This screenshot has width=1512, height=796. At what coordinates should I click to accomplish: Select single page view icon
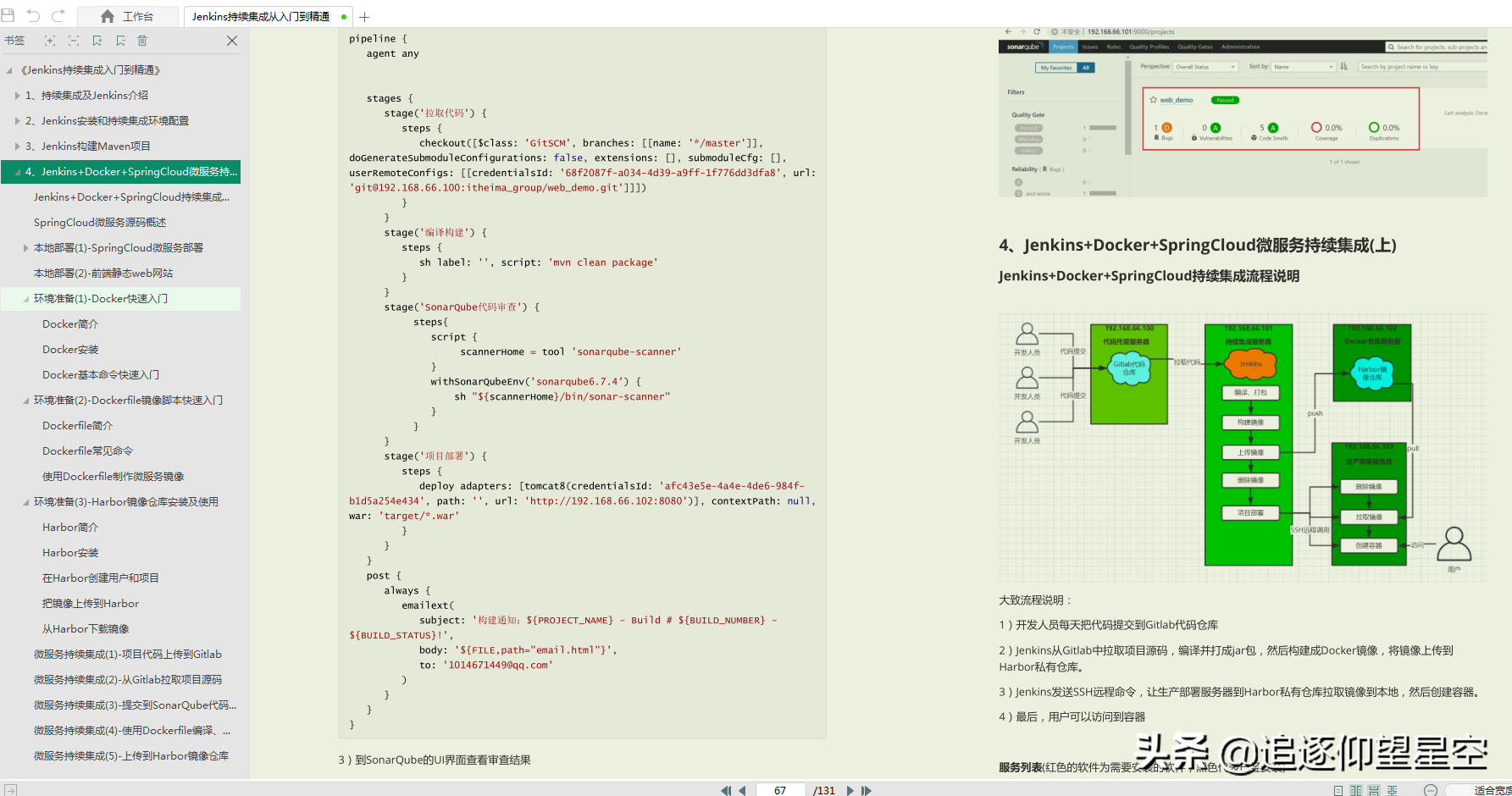[x=1338, y=790]
